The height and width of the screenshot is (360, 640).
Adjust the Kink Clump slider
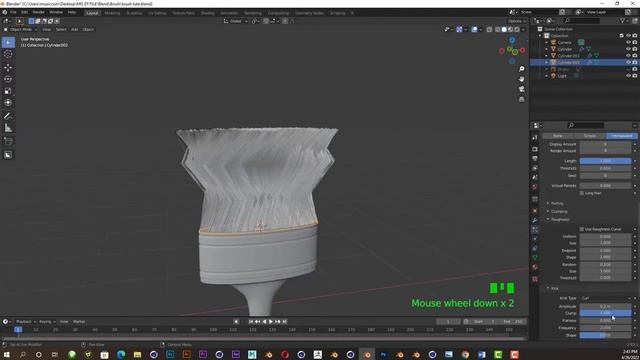[605, 313]
